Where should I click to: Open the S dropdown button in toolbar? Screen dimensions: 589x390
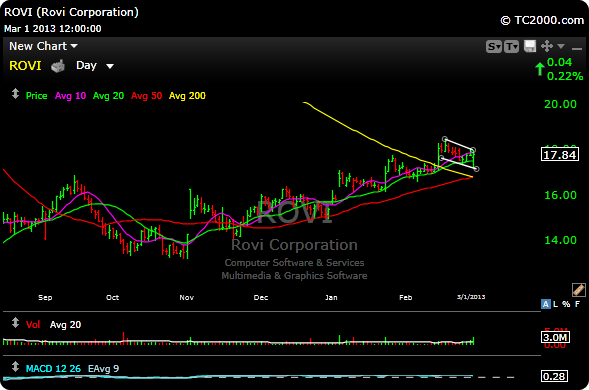[x=494, y=47]
